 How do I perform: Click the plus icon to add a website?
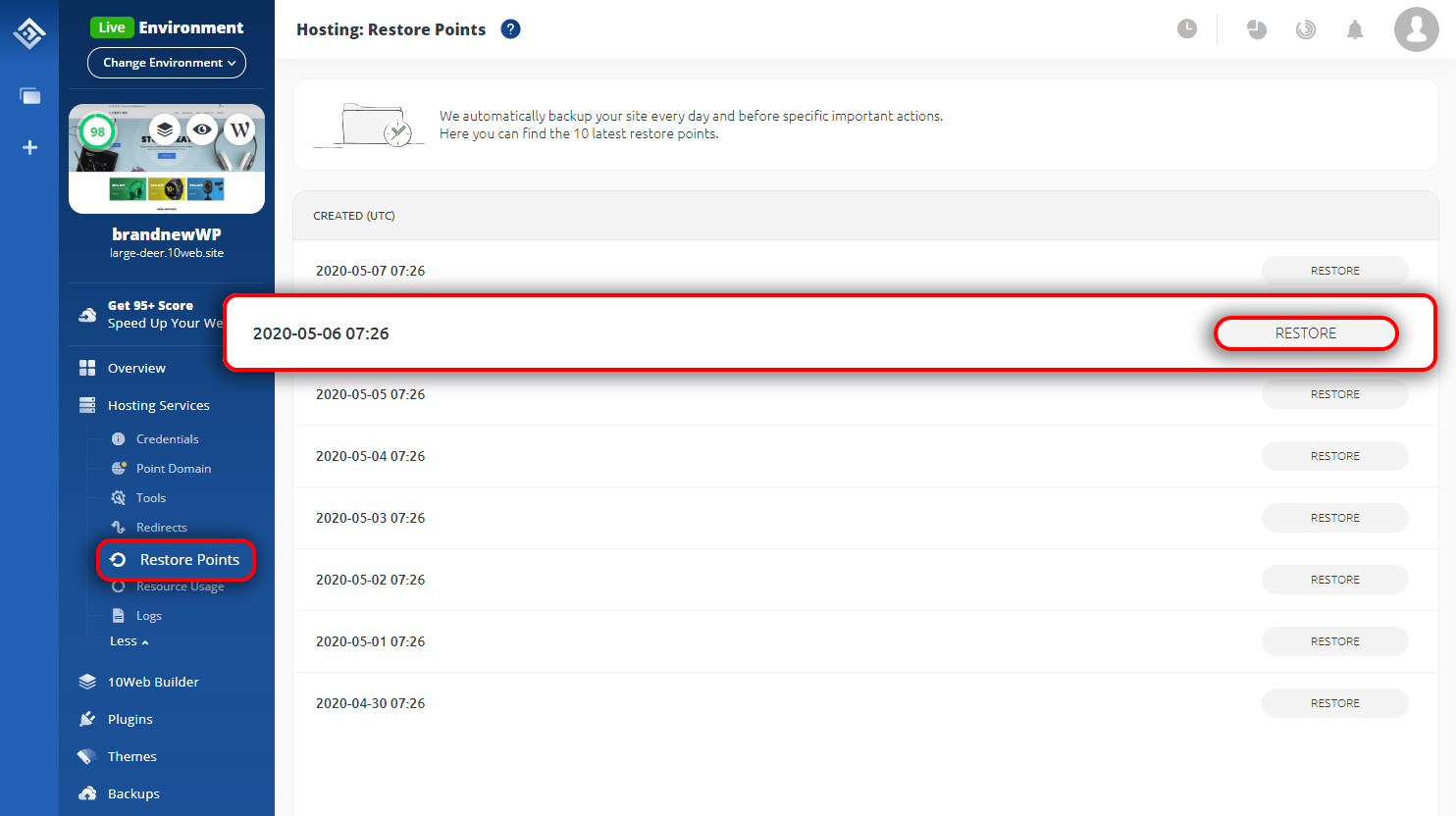coord(30,147)
